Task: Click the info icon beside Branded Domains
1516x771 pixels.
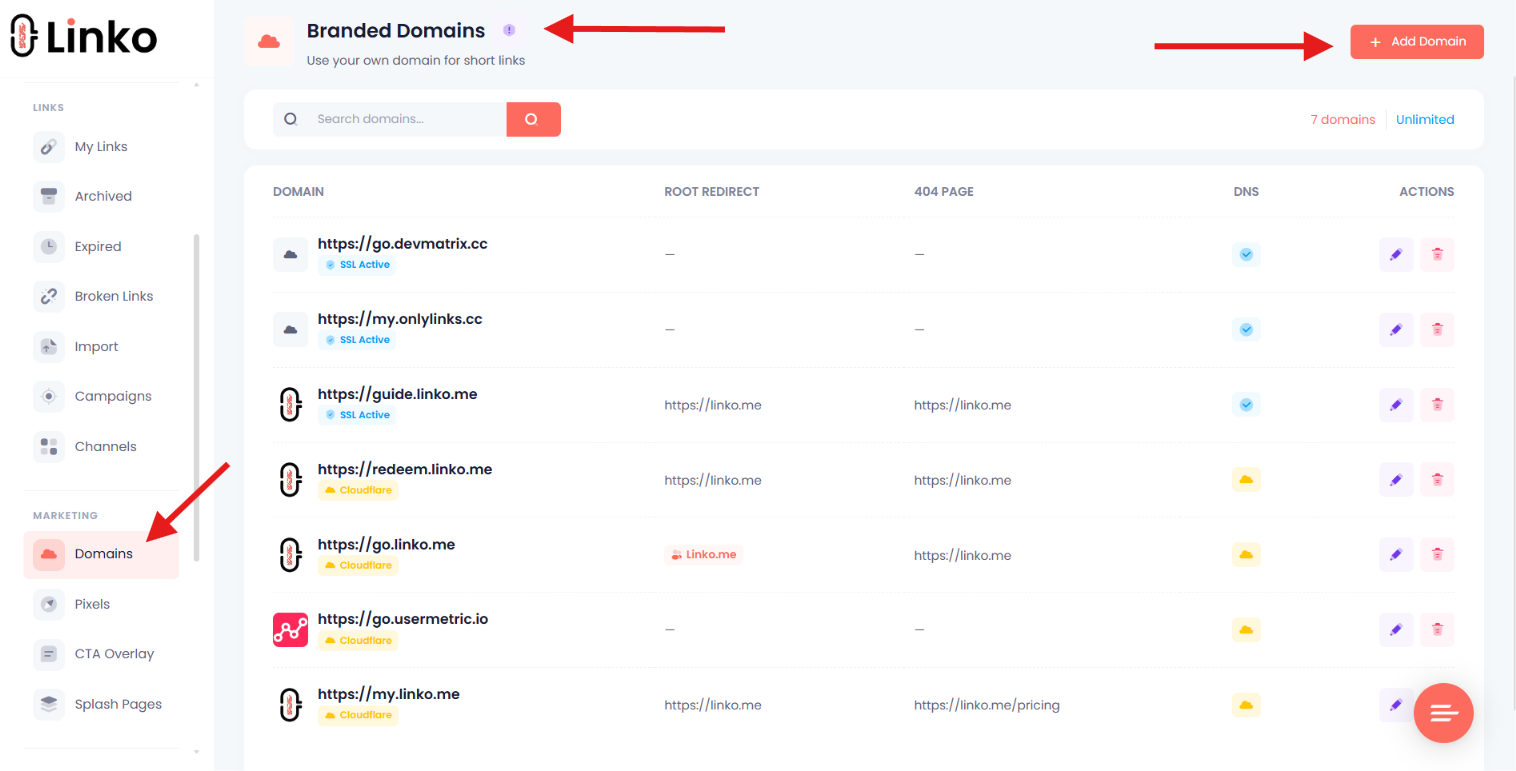Action: pos(509,31)
